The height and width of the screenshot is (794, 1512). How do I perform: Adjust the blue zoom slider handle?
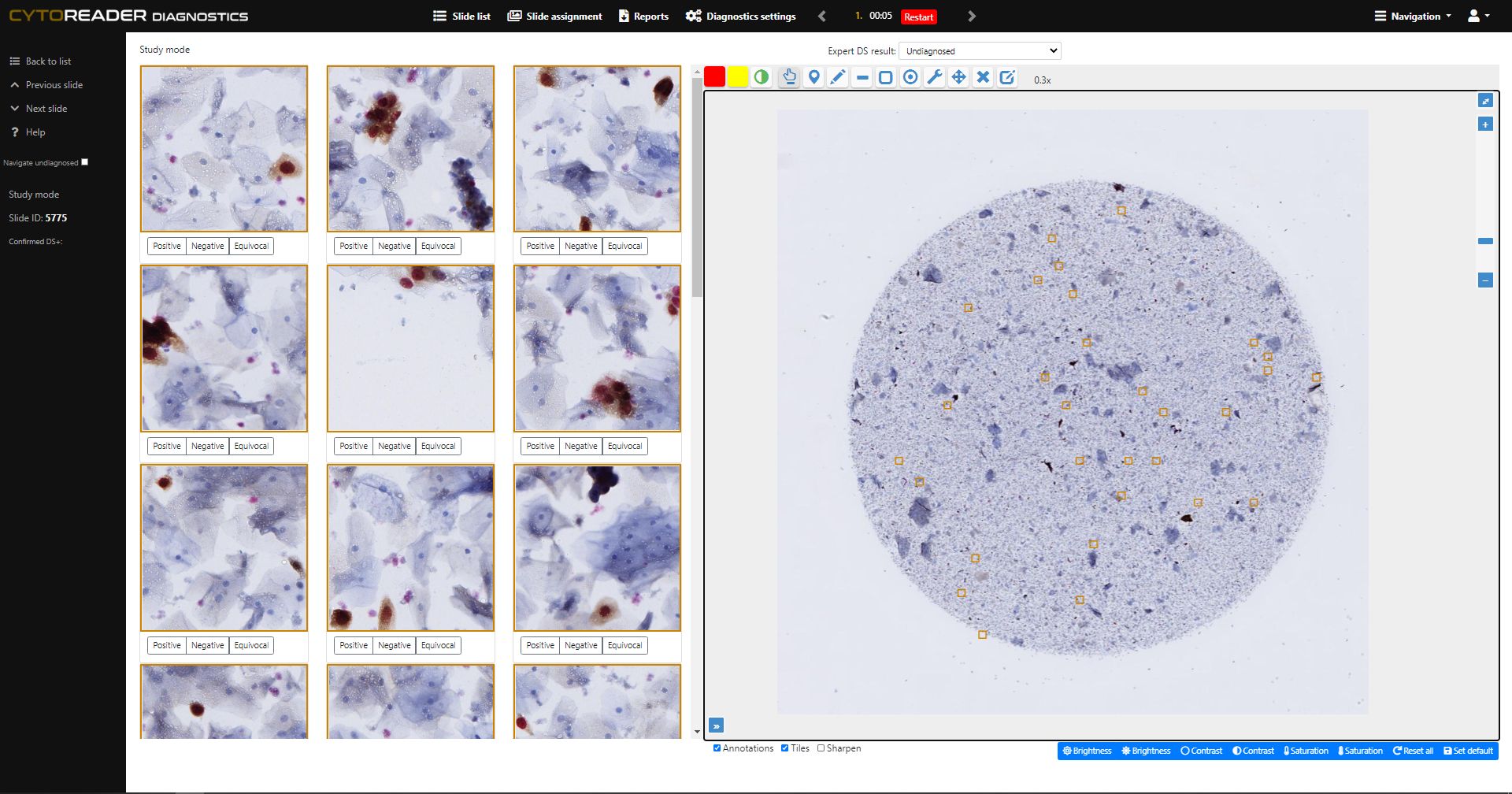pyautogui.click(x=1485, y=241)
